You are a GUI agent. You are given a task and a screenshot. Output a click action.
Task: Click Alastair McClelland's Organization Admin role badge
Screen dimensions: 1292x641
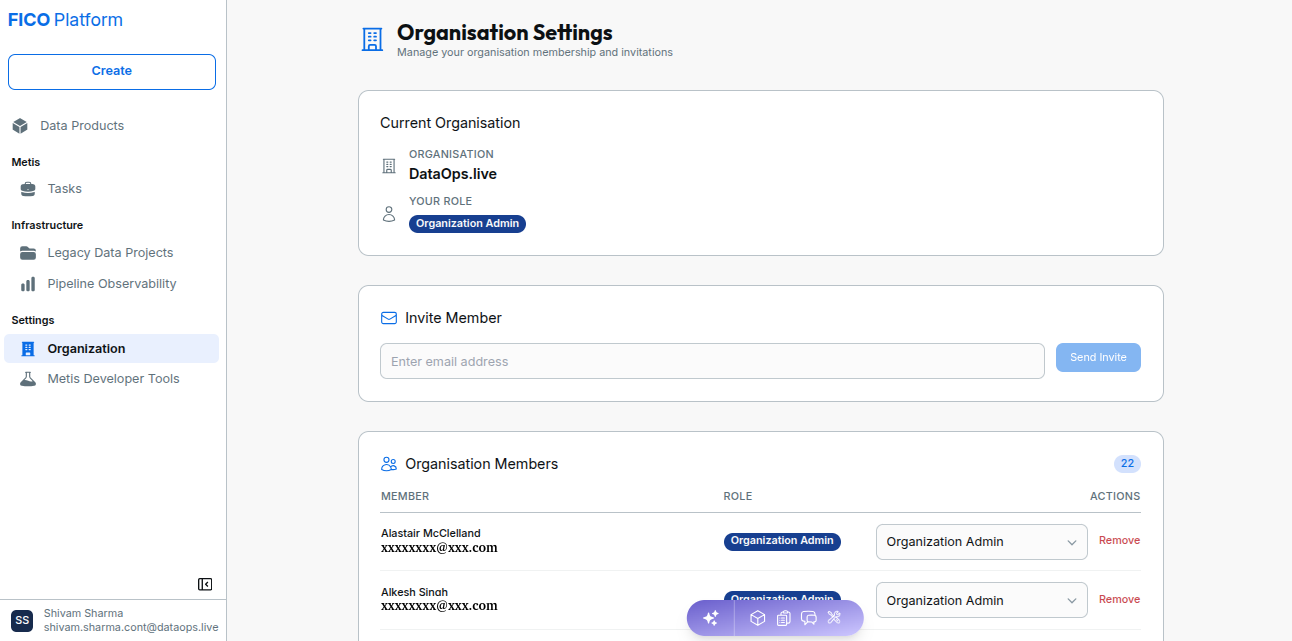pos(782,541)
